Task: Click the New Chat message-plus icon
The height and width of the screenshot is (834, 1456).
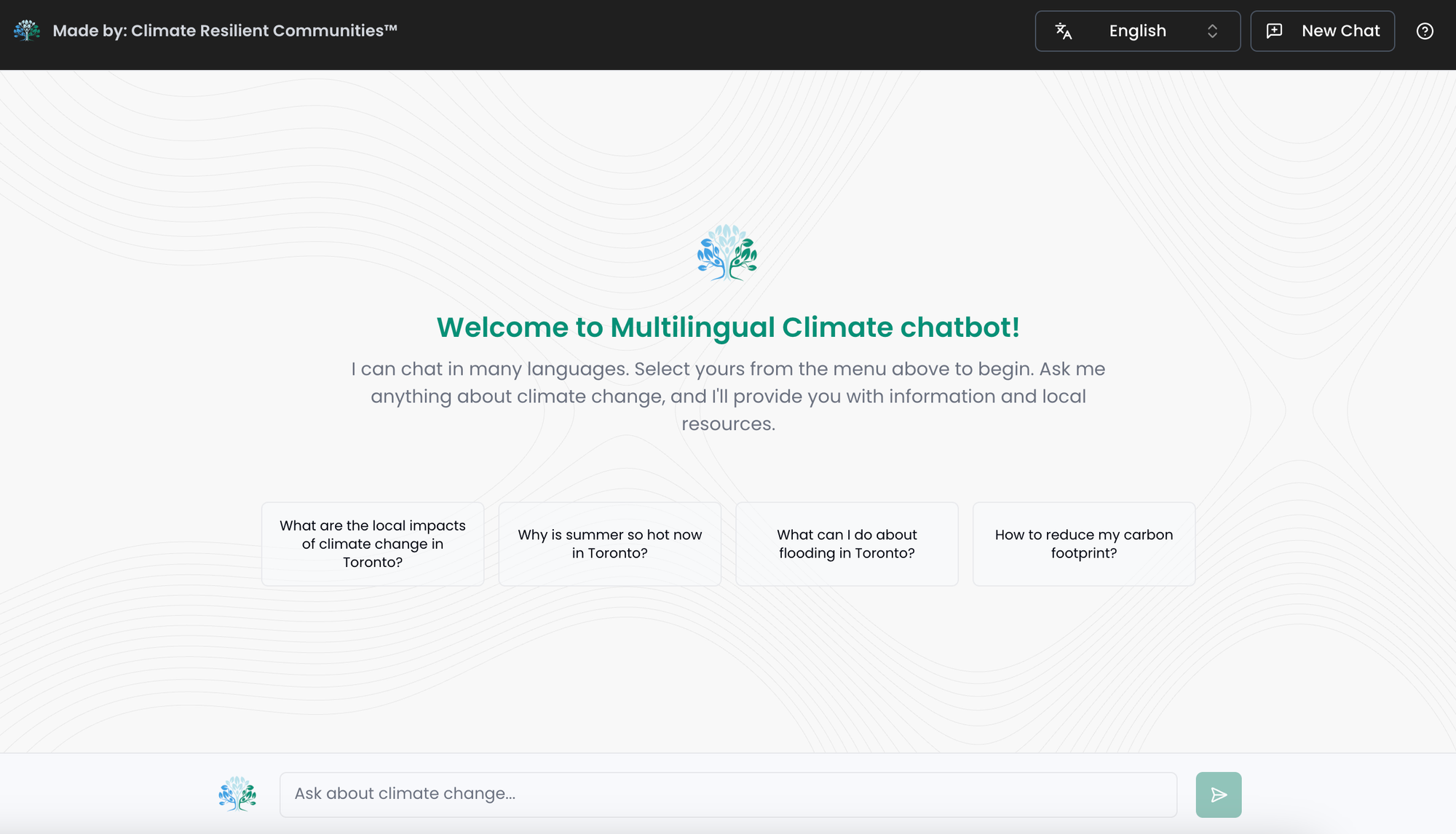Action: 1274,31
